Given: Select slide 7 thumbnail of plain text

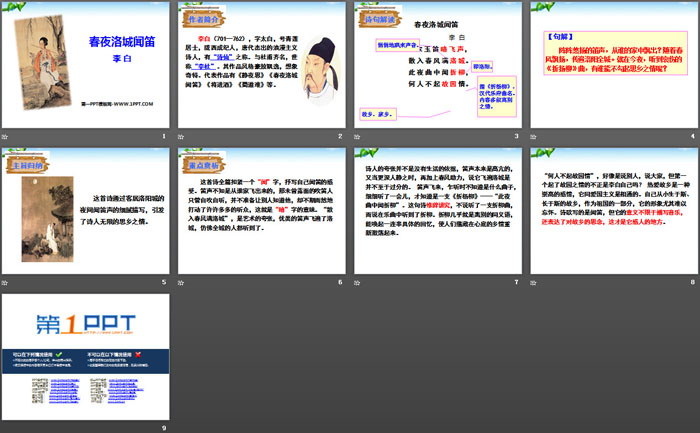Looking at the screenshot, I should [x=438, y=211].
